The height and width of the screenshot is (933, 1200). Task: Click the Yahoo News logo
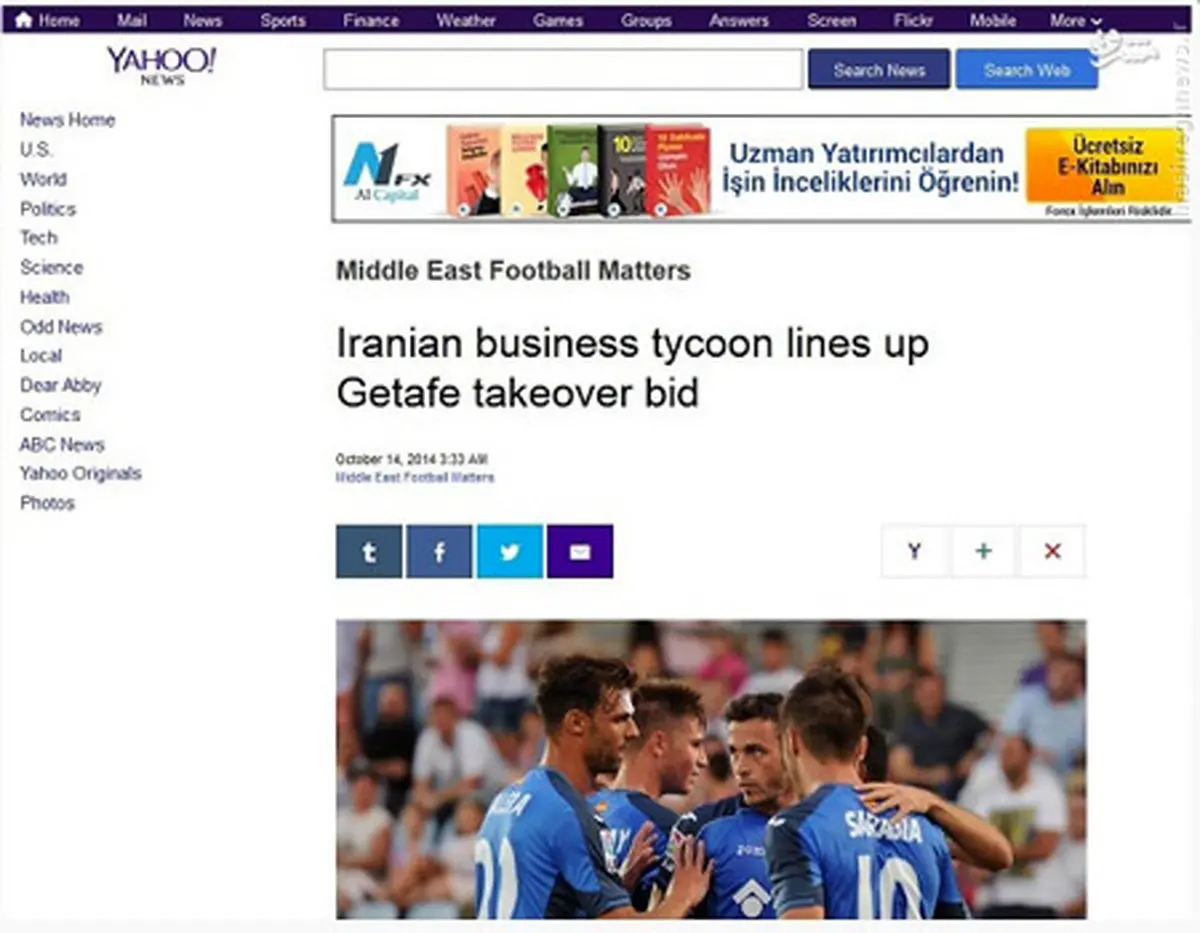[161, 65]
